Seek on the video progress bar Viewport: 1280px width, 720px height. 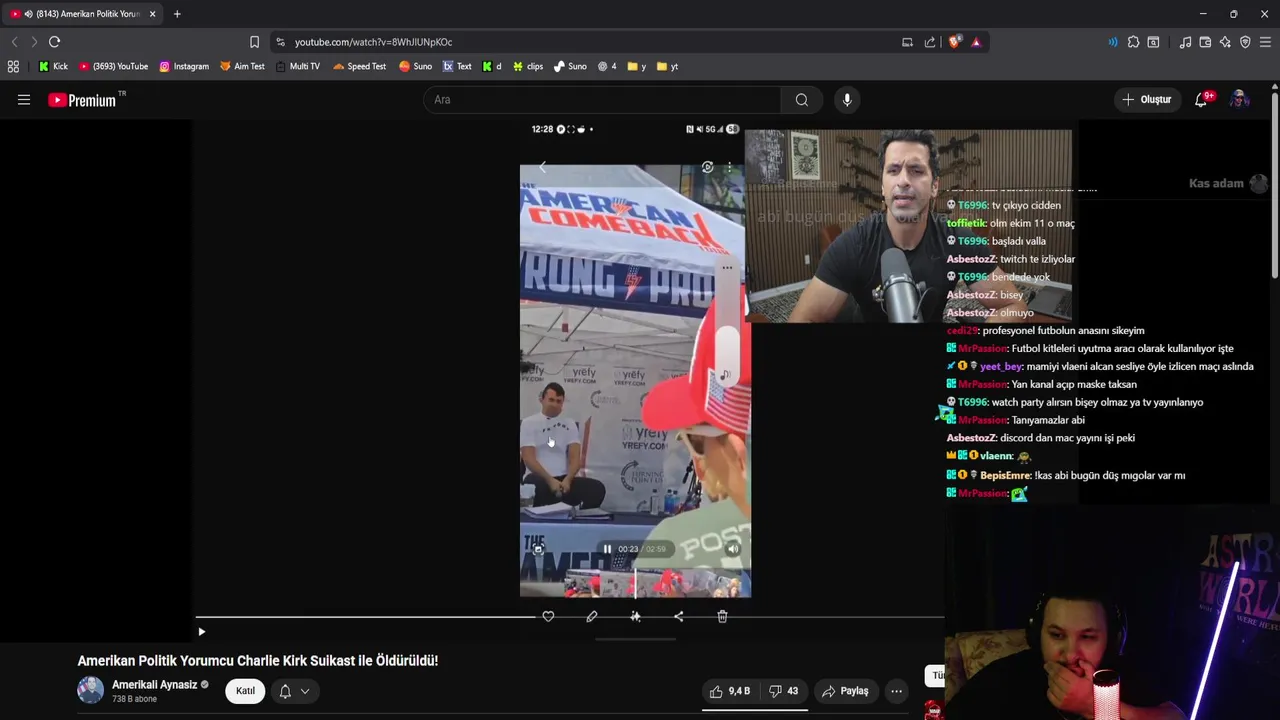(x=569, y=618)
